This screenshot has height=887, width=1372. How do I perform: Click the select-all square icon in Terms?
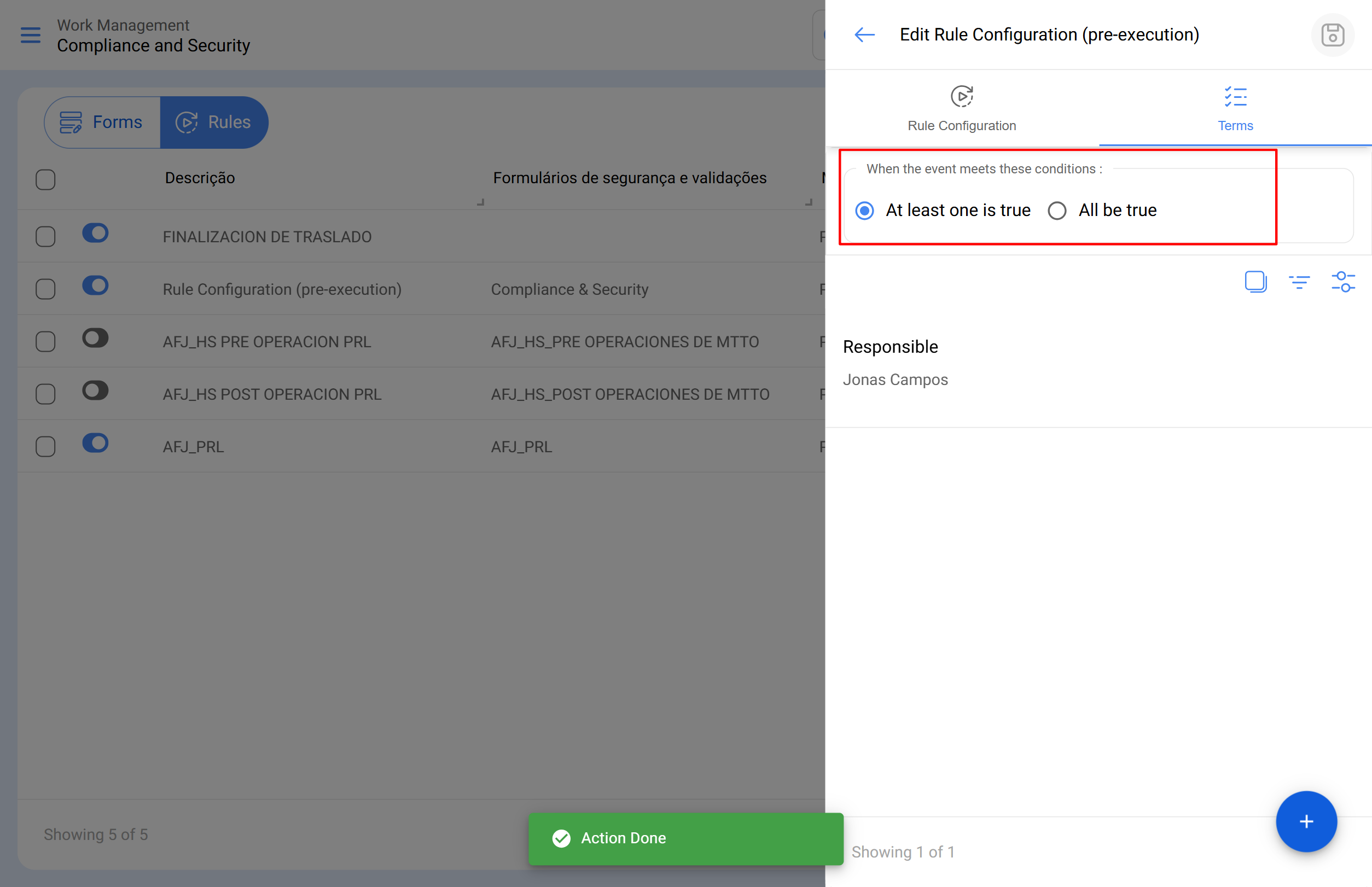tap(1255, 282)
